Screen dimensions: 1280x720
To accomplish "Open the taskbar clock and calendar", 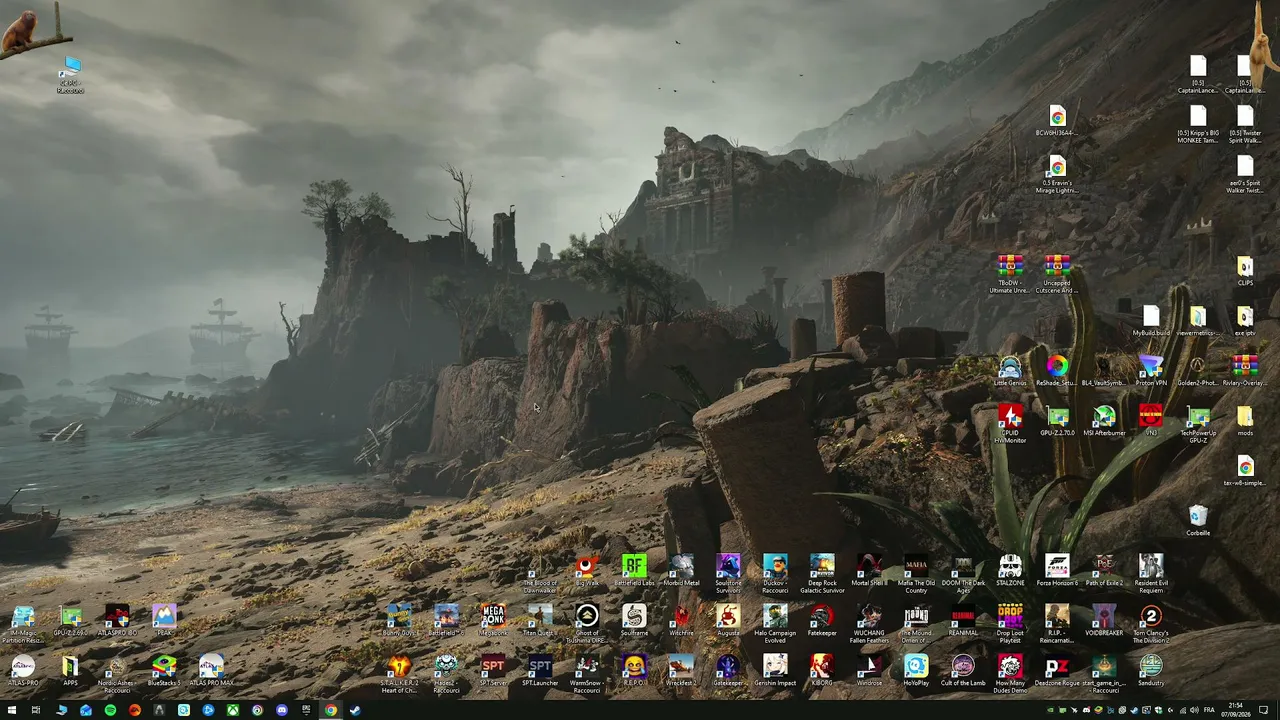I will [x=1237, y=710].
